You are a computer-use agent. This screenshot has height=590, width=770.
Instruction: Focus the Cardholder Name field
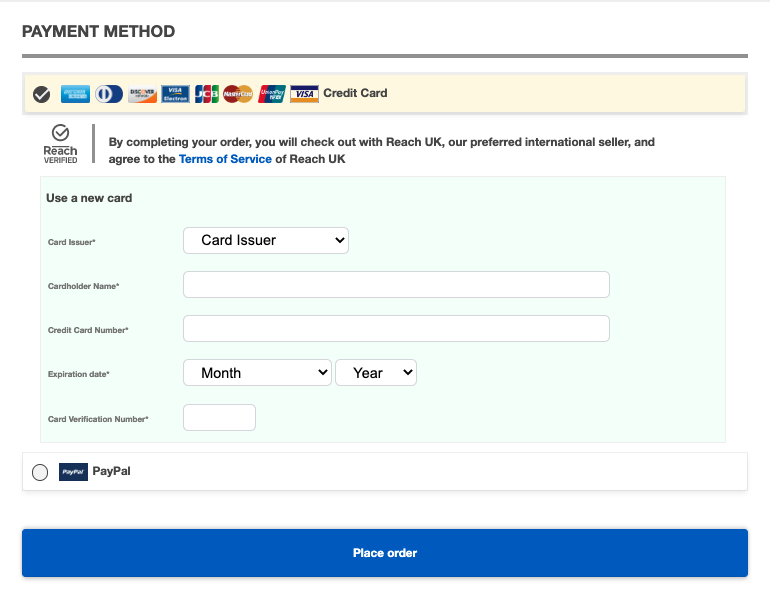pos(396,284)
